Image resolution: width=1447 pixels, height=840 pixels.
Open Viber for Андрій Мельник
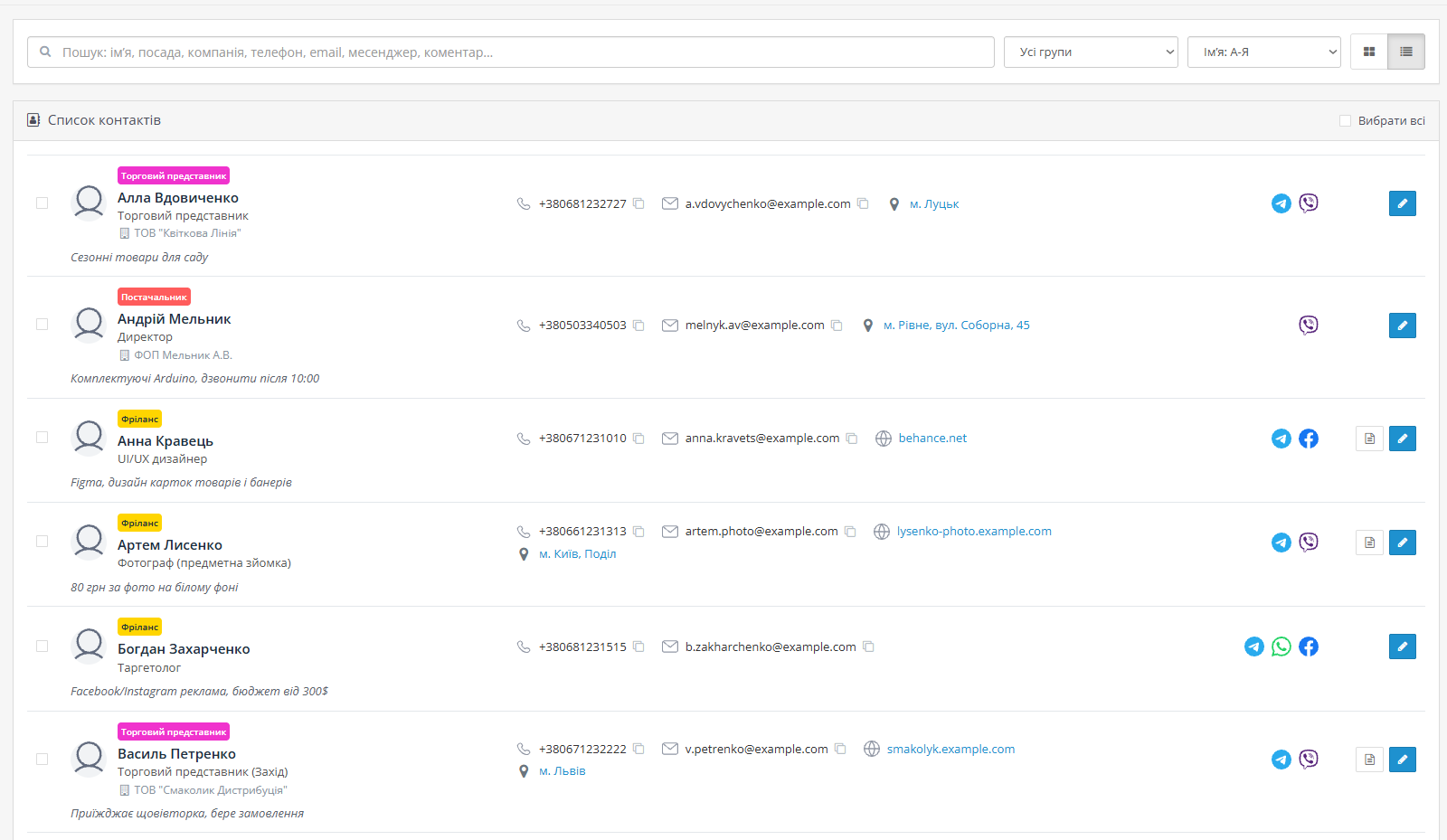[x=1309, y=326]
